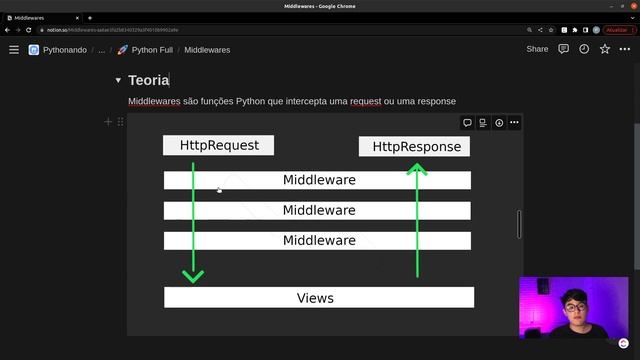Add a block with plus handle

pyautogui.click(x=108, y=122)
